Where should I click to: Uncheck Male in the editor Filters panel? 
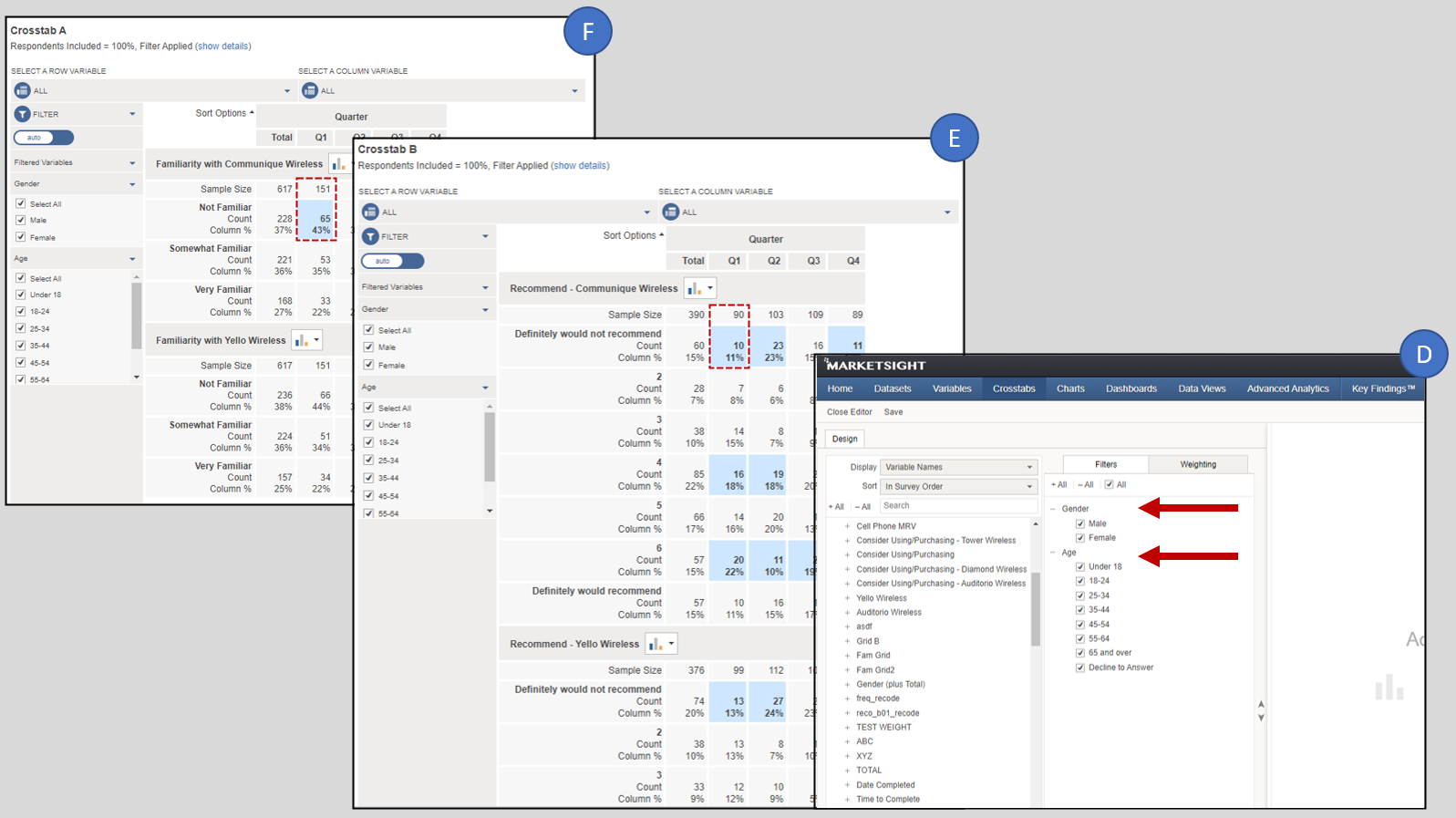point(1080,523)
